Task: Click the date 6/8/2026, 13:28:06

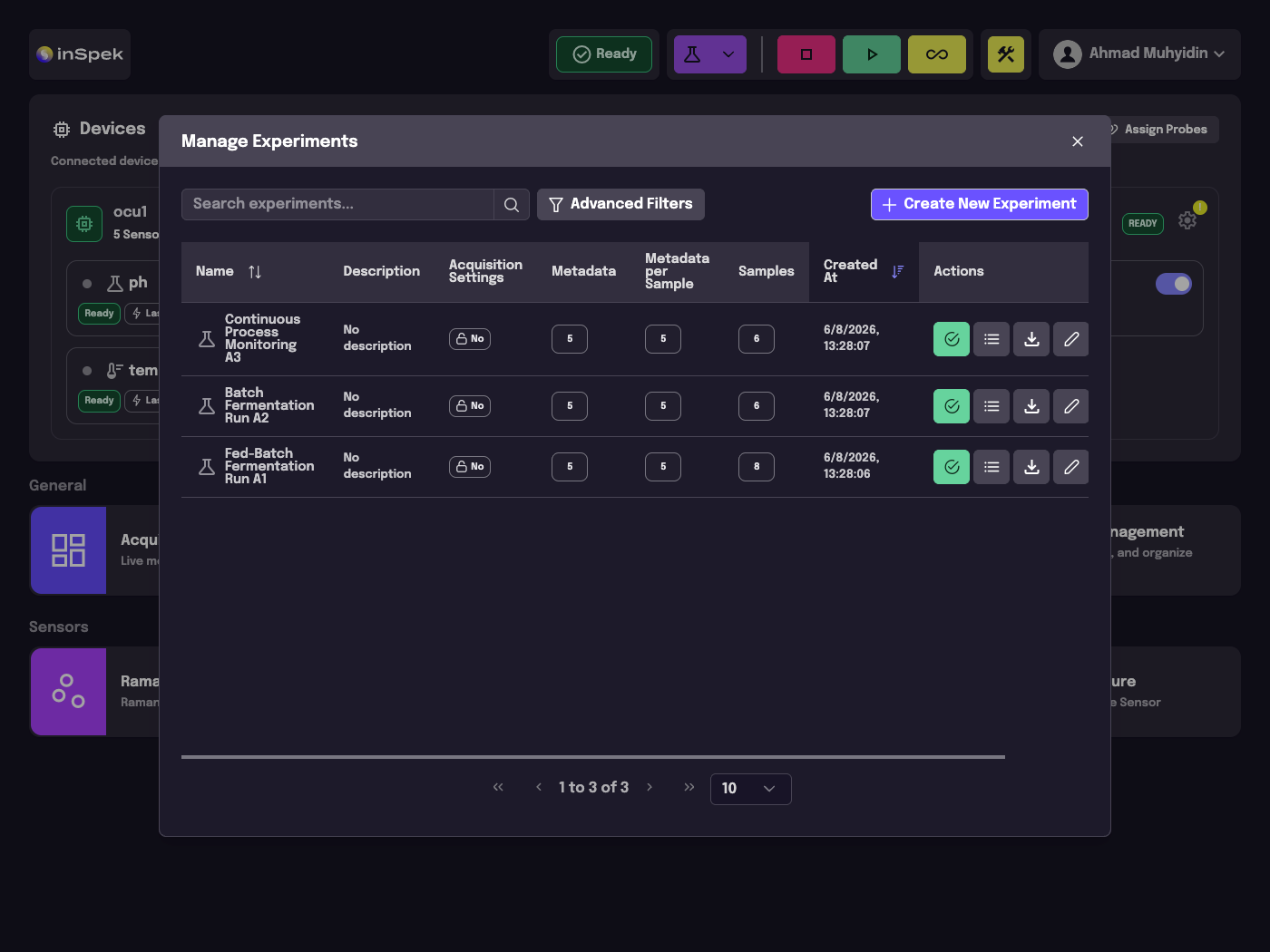Action: tap(852, 467)
